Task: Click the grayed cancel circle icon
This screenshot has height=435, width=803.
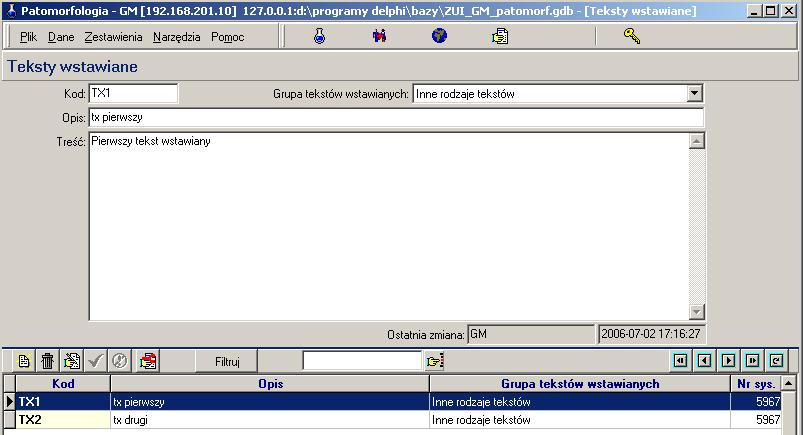Action: 120,361
